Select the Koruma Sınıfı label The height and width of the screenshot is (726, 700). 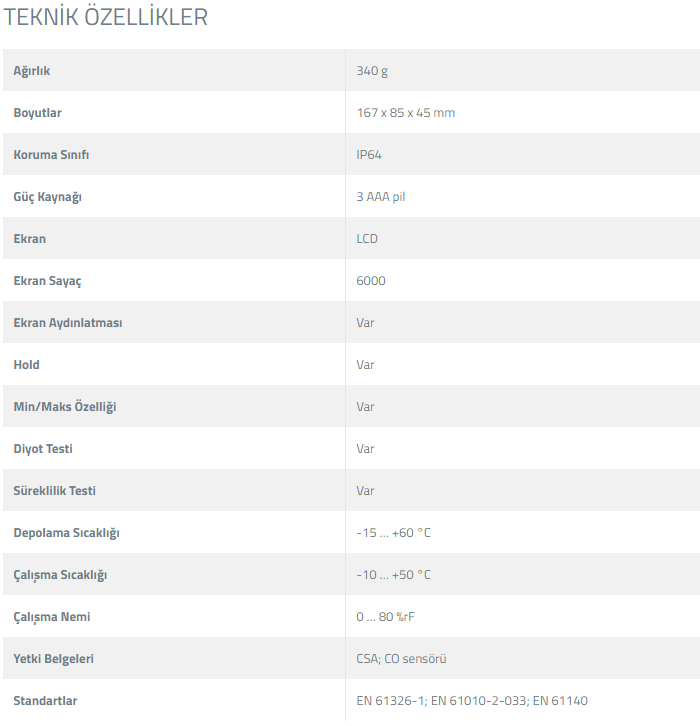point(51,155)
